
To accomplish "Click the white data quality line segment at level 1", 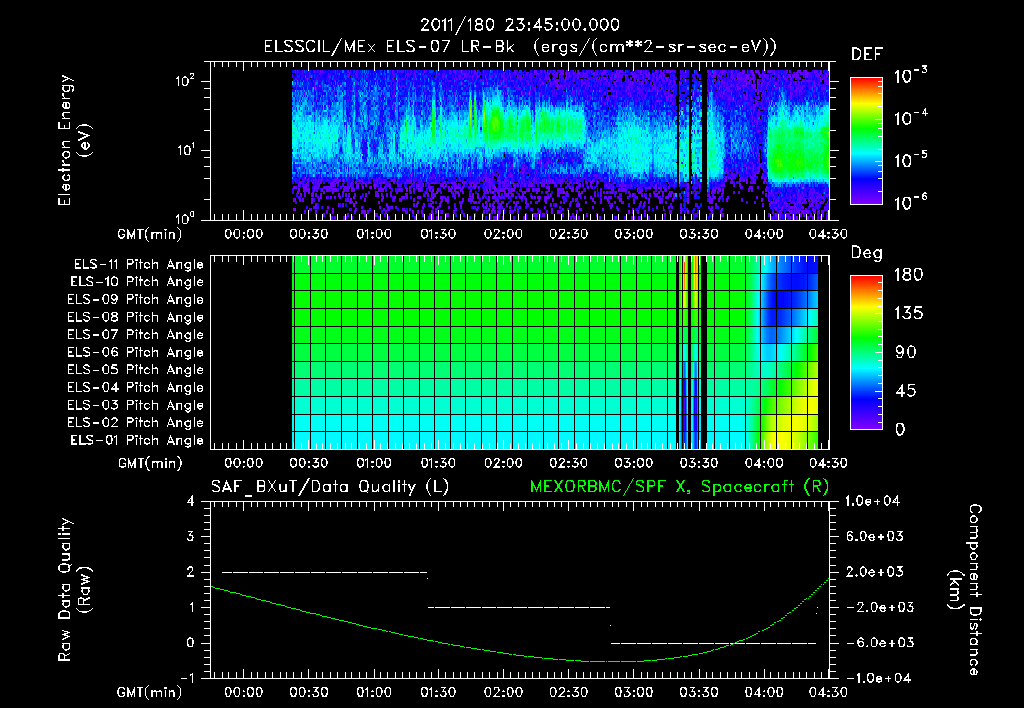I will (519, 607).
